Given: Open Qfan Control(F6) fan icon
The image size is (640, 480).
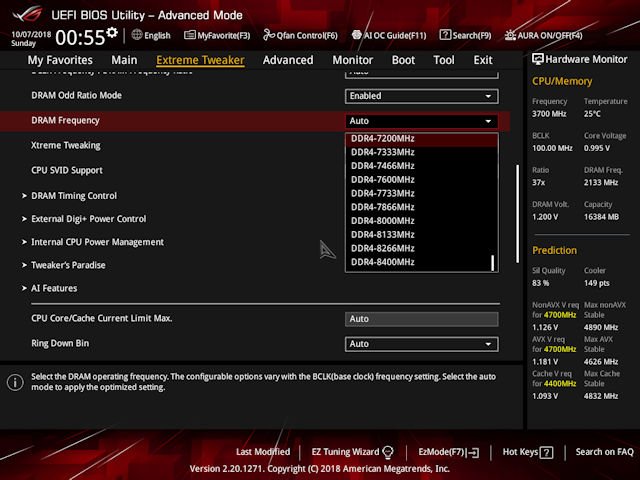Looking at the screenshot, I should coord(269,35).
